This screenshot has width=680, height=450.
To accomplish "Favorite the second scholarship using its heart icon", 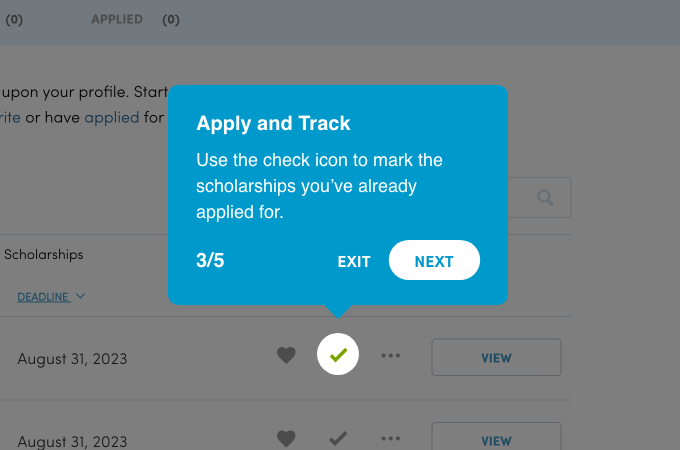I will pyautogui.click(x=286, y=438).
